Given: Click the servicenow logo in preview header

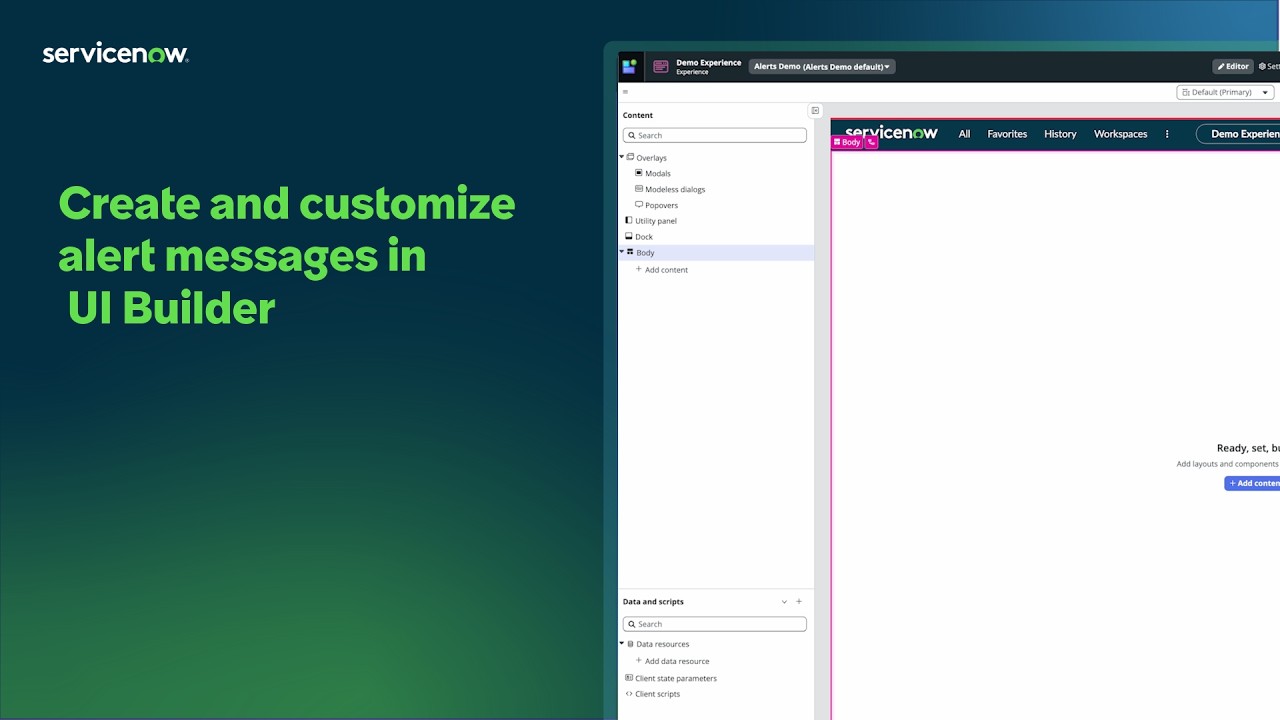Looking at the screenshot, I should pos(891,133).
